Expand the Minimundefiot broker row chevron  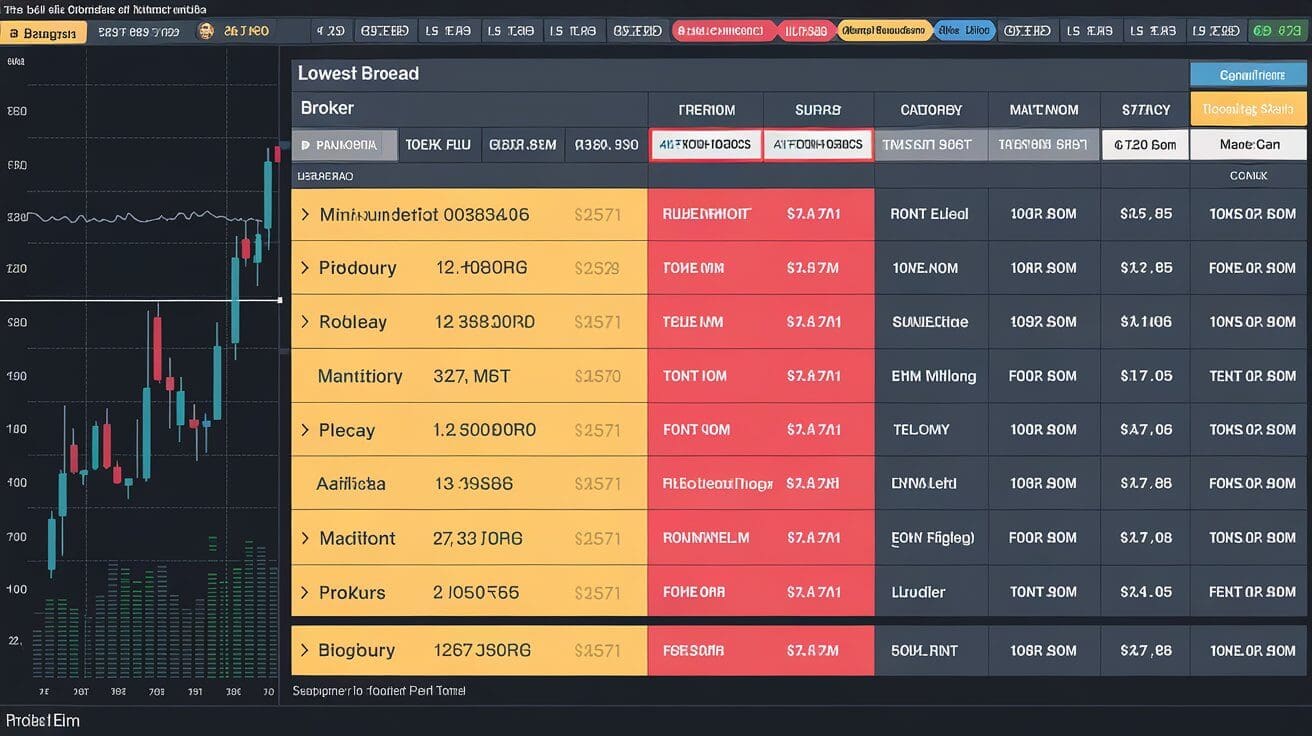305,214
